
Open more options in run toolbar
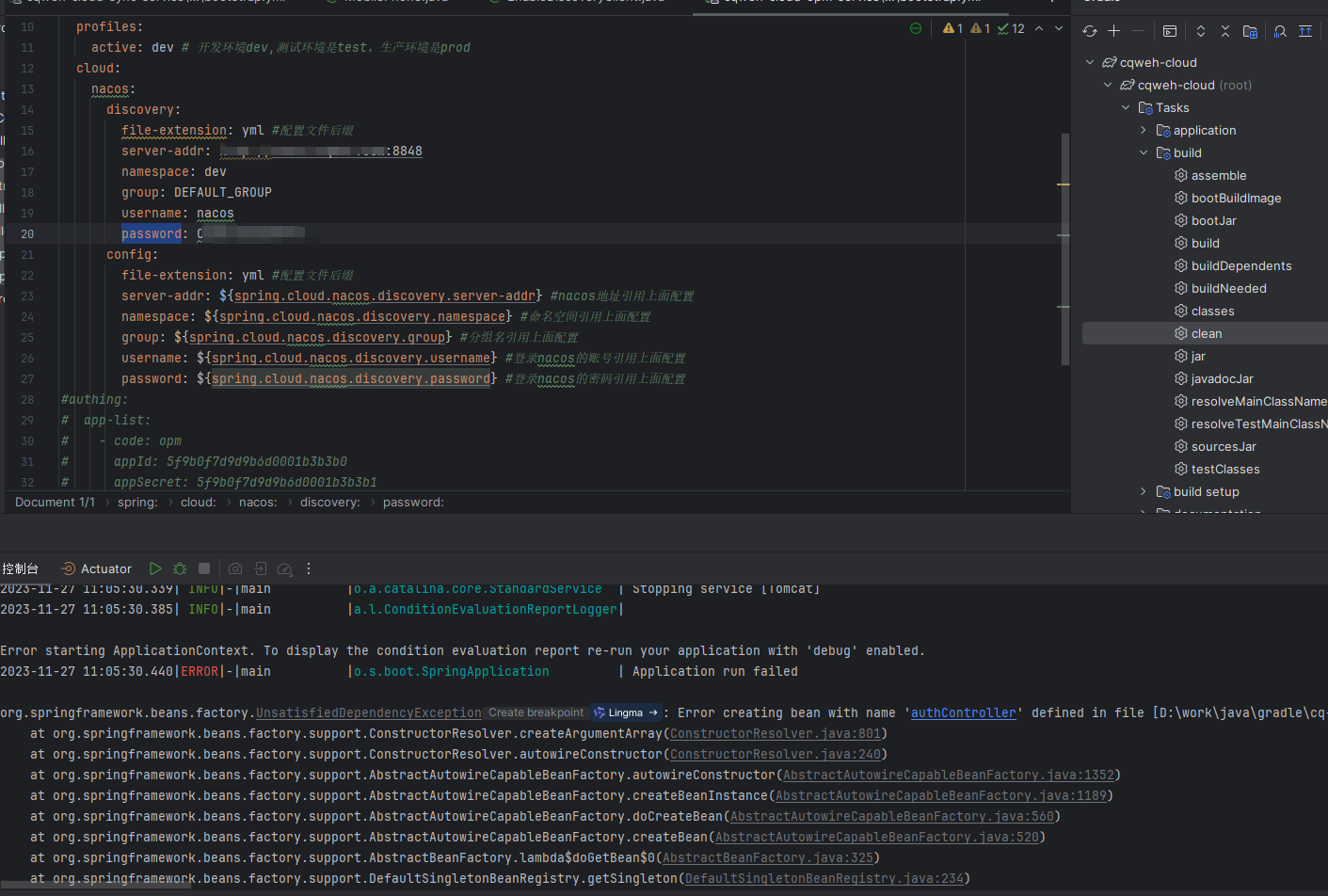(309, 568)
